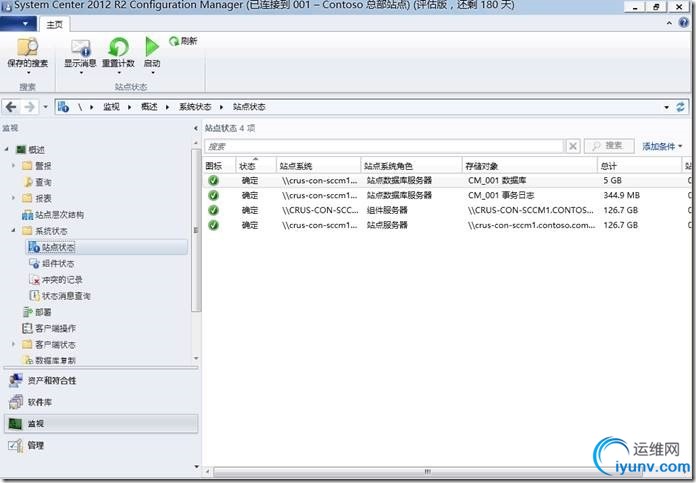Open the navigation history dropdown arrow

click(x=45, y=107)
